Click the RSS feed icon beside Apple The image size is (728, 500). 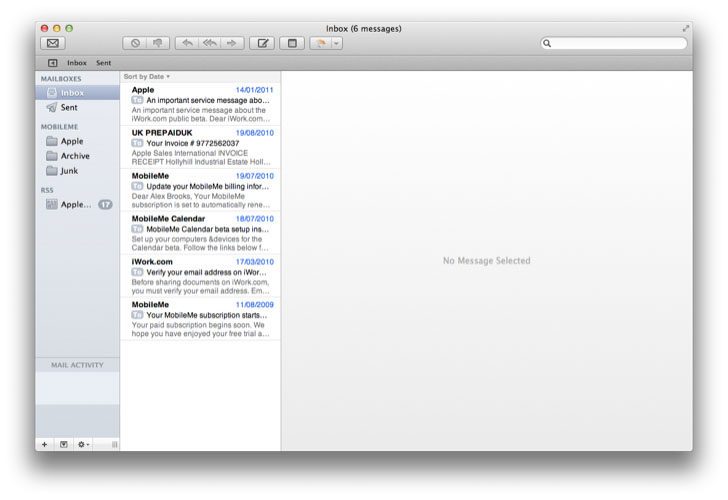(52, 204)
